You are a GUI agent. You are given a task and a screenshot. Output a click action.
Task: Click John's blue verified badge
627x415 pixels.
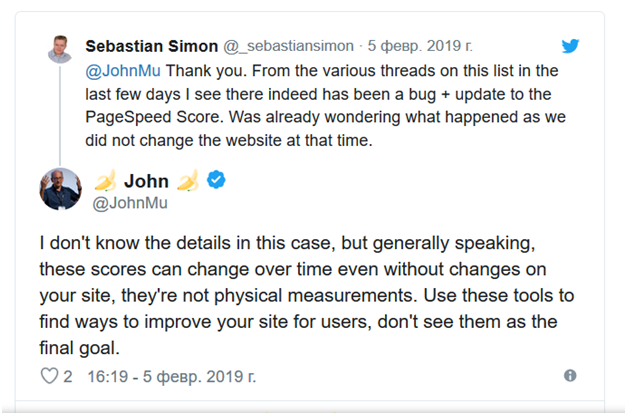pyautogui.click(x=216, y=180)
